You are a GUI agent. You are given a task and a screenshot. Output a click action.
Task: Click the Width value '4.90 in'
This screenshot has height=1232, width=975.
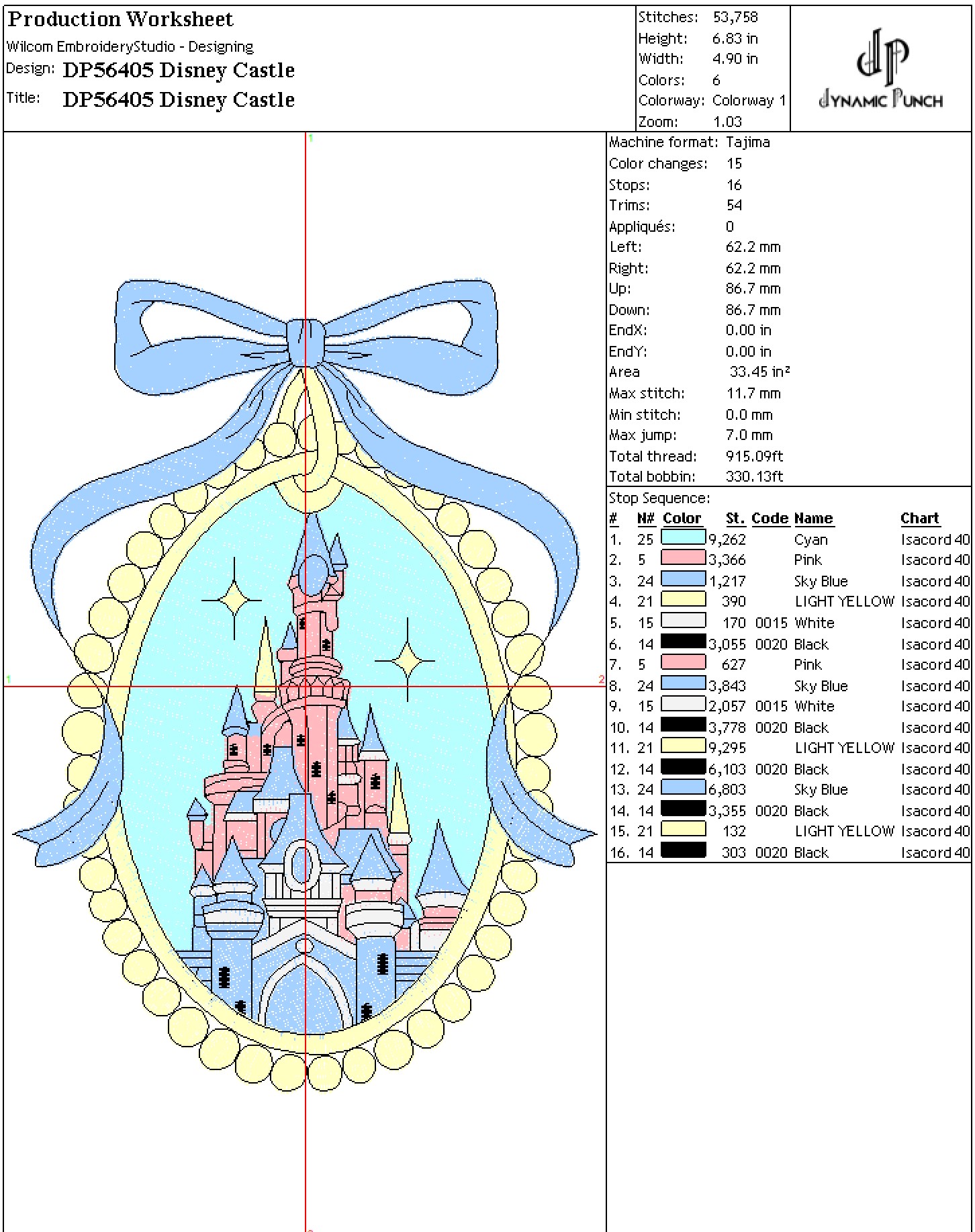[735, 59]
